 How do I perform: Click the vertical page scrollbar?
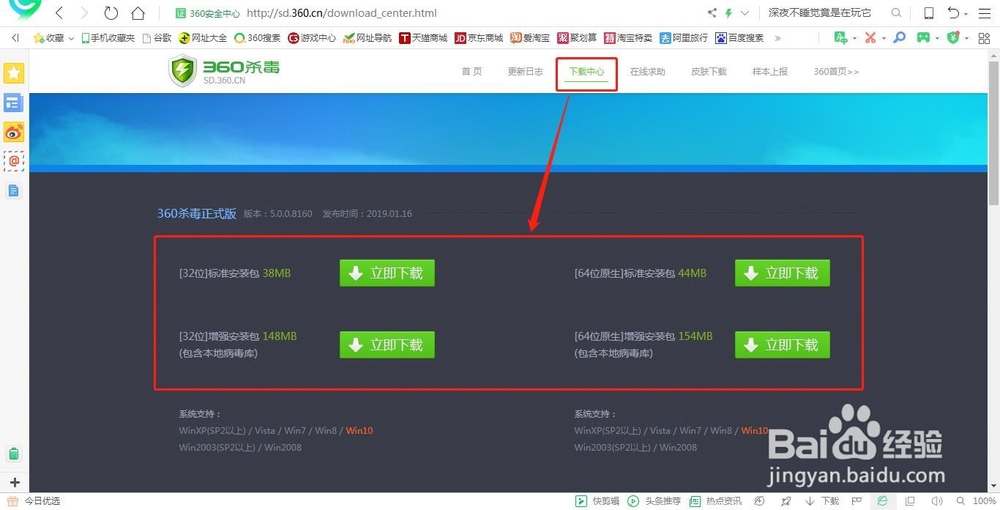(x=994, y=134)
